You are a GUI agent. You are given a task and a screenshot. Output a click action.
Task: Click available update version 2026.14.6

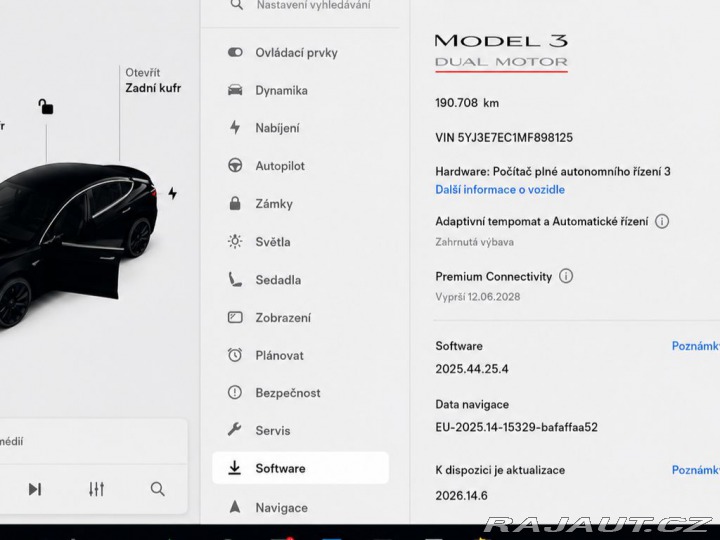click(461, 495)
